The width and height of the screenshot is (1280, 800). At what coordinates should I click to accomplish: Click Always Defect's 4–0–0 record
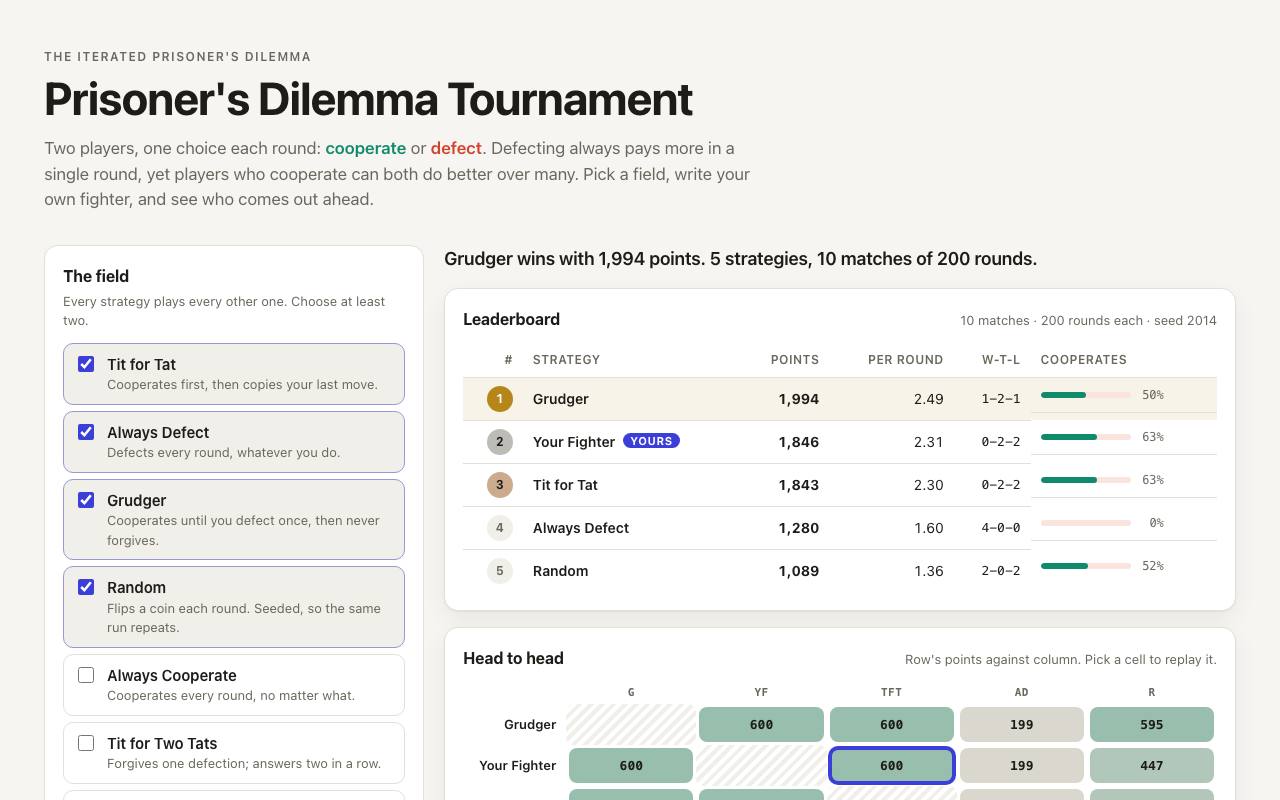[x=1001, y=528]
